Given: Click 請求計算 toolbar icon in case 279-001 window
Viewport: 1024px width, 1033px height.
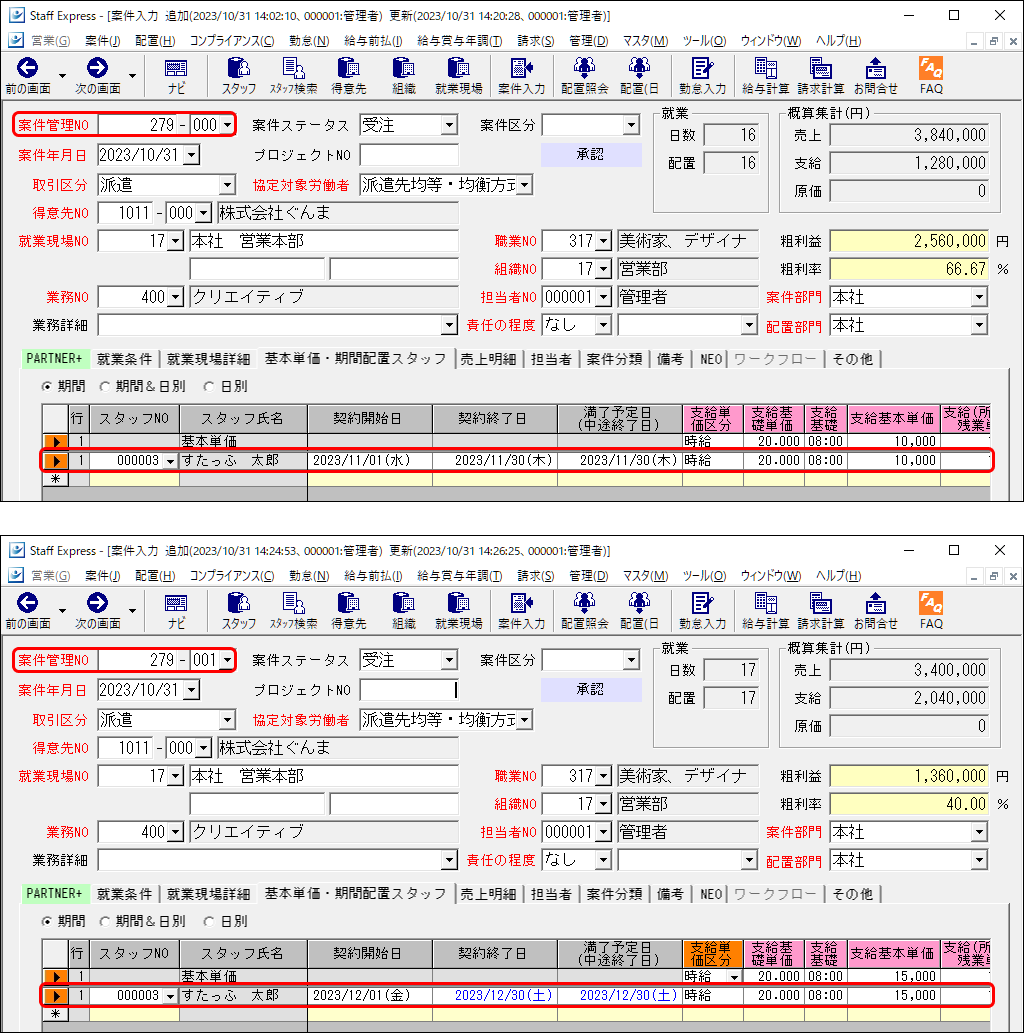Looking at the screenshot, I should [x=821, y=609].
